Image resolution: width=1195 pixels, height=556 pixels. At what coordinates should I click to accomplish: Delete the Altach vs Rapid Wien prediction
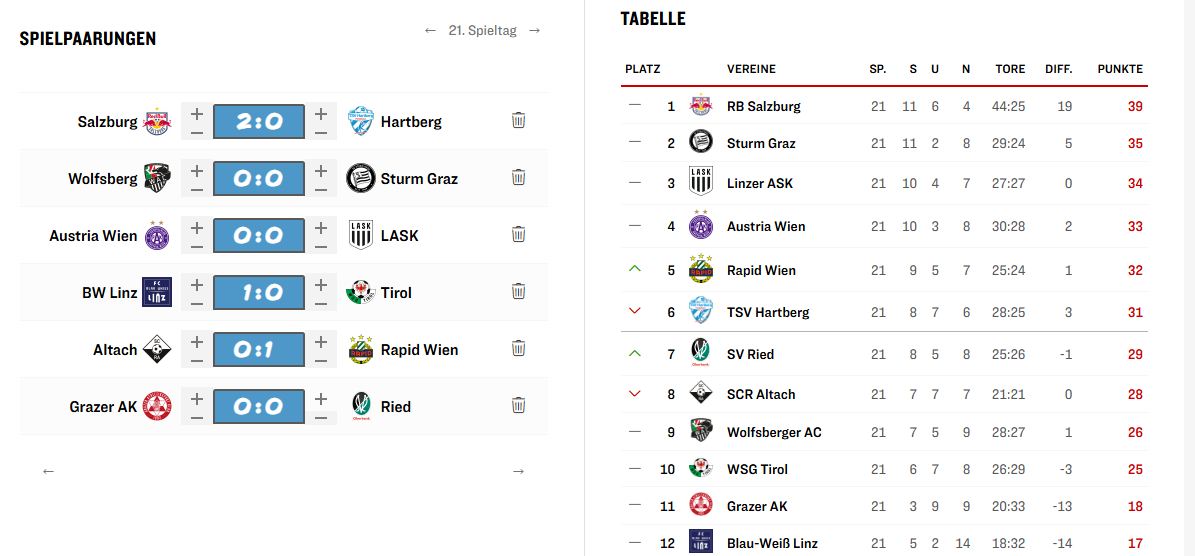tap(518, 349)
